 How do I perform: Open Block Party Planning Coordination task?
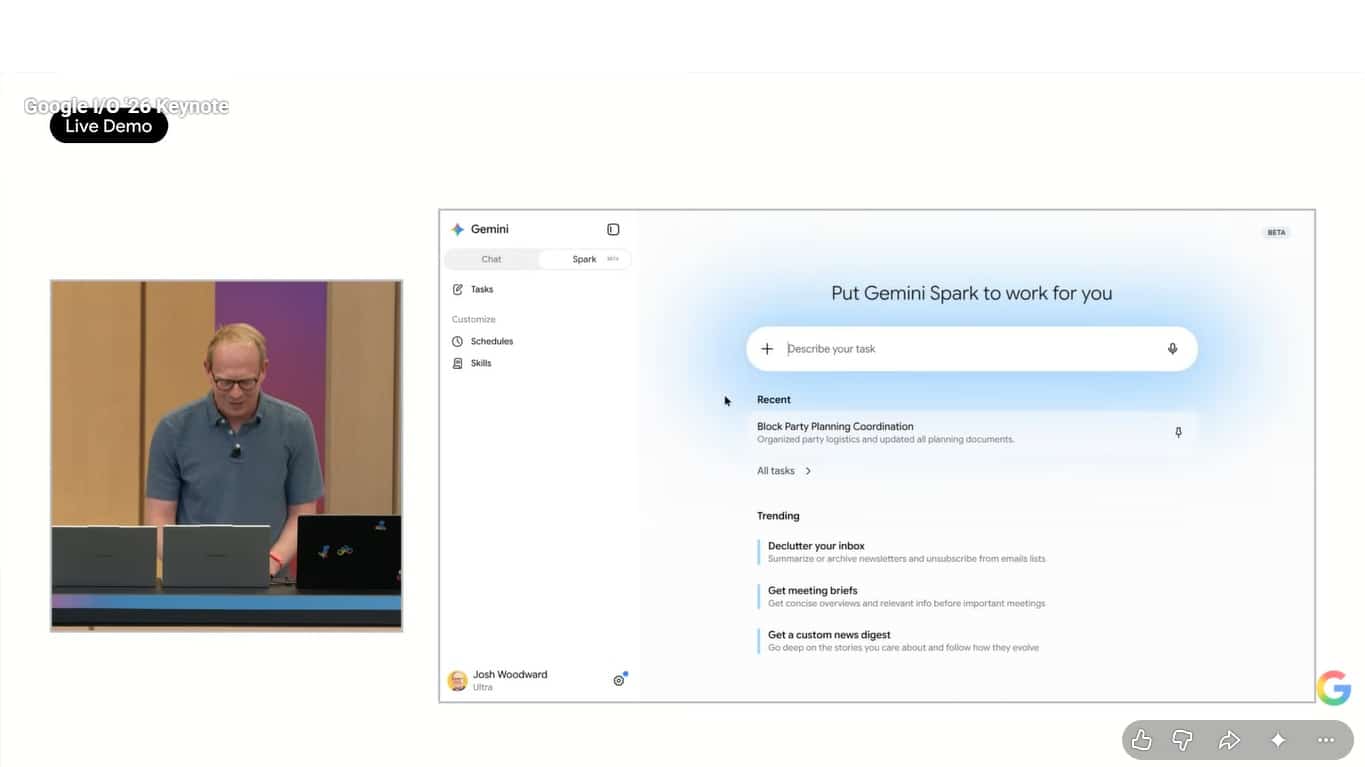point(970,432)
